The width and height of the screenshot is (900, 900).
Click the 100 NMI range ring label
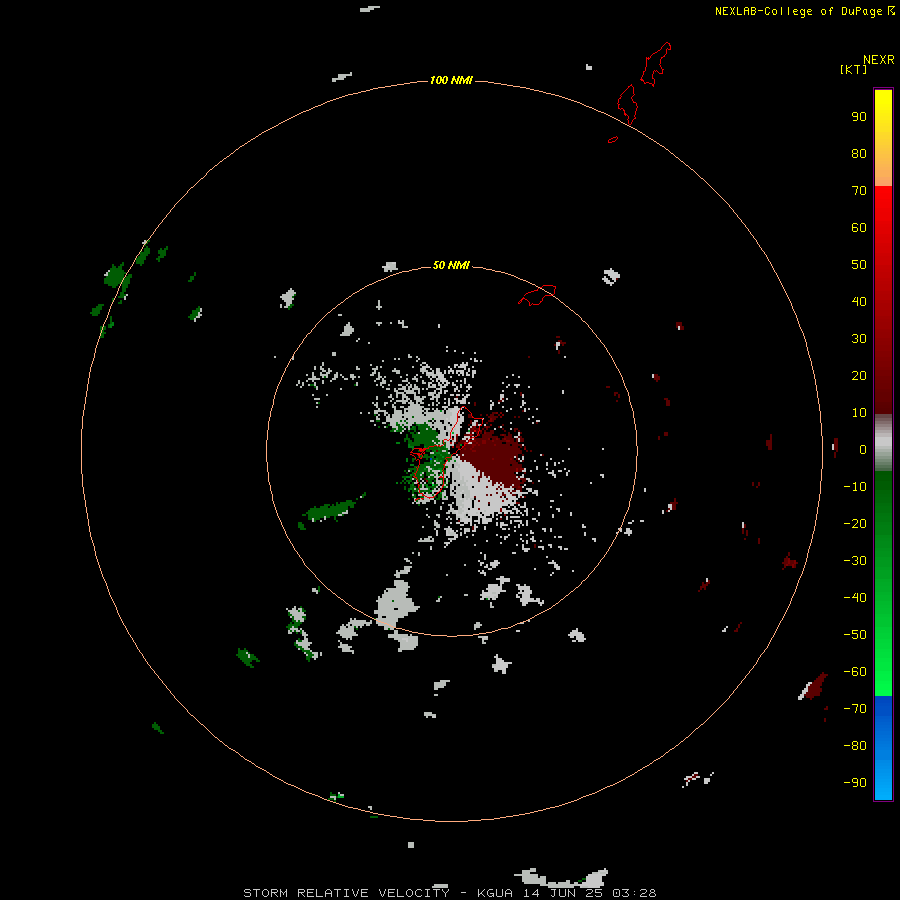(x=451, y=80)
